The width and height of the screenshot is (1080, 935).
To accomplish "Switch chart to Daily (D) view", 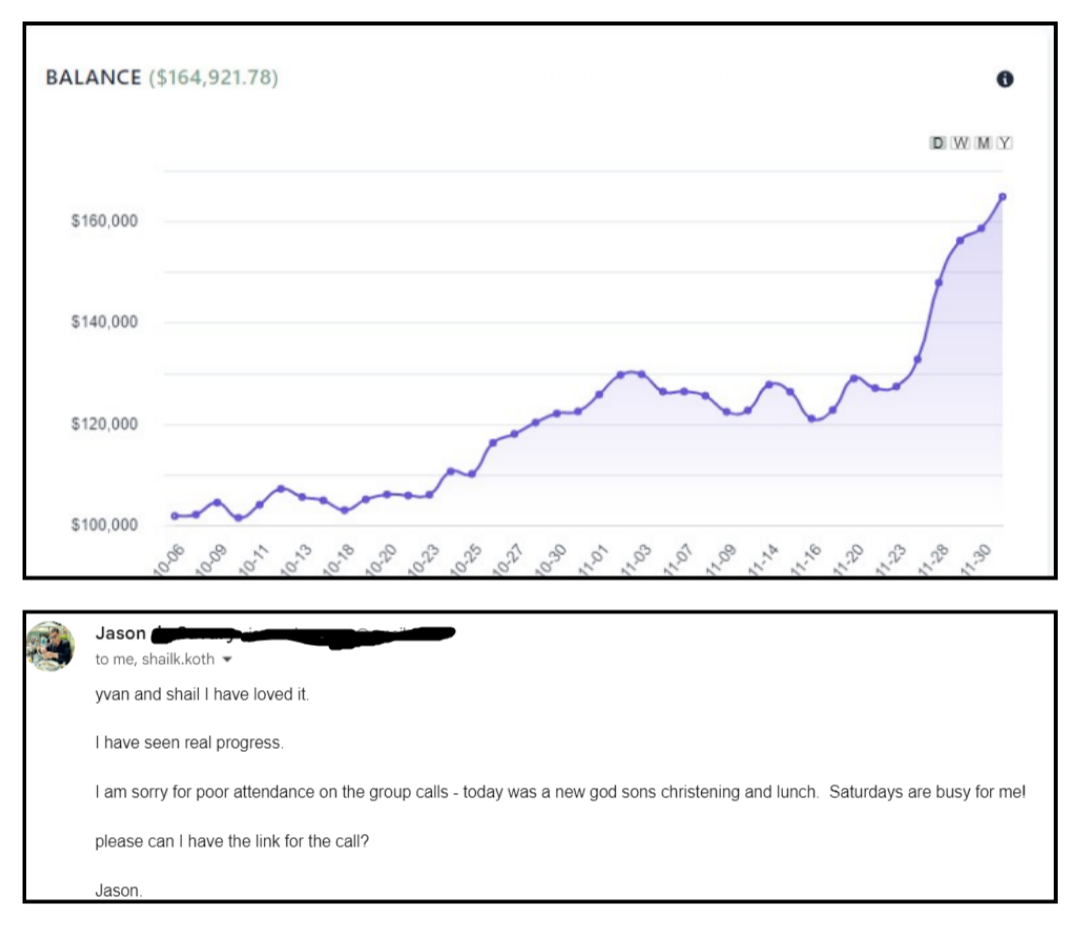I will point(937,143).
